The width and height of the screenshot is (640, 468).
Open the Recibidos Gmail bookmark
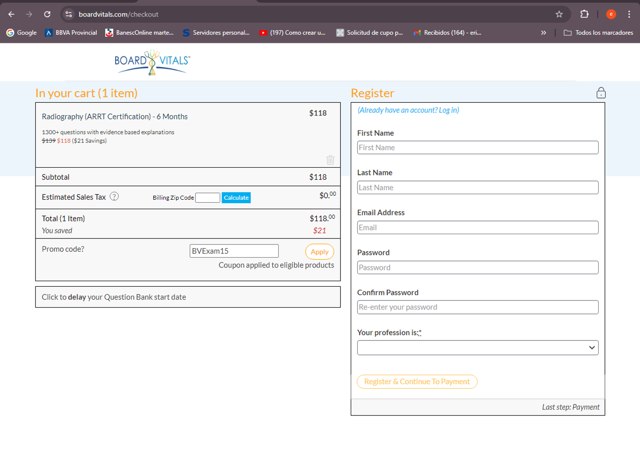[x=447, y=33]
